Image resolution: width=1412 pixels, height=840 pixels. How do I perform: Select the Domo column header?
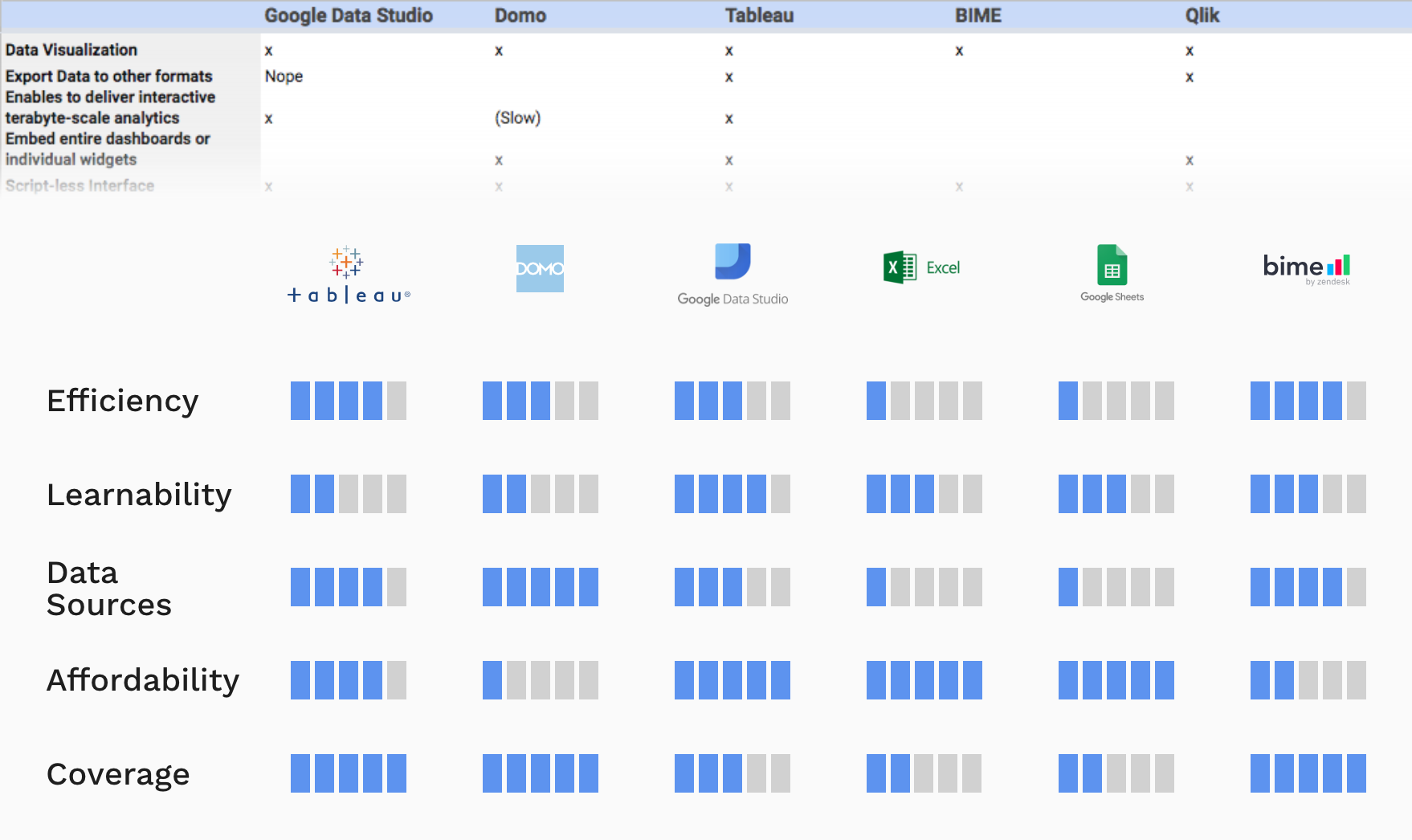pyautogui.click(x=520, y=15)
